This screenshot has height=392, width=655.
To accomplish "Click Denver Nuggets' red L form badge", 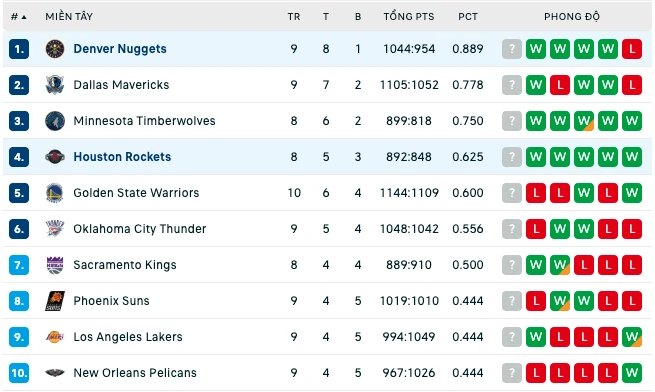I will pyautogui.click(x=632, y=49).
